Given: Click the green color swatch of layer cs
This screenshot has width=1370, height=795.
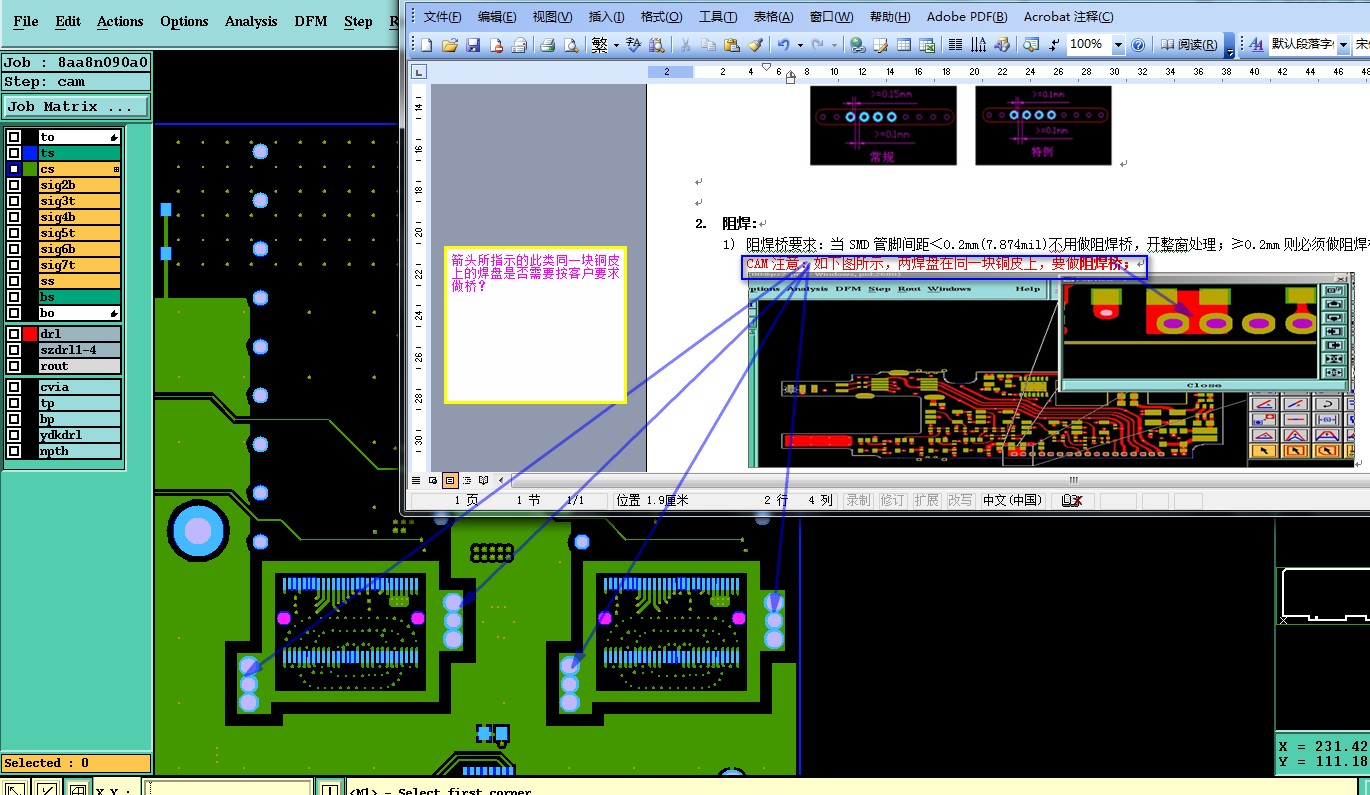Looking at the screenshot, I should point(30,169).
